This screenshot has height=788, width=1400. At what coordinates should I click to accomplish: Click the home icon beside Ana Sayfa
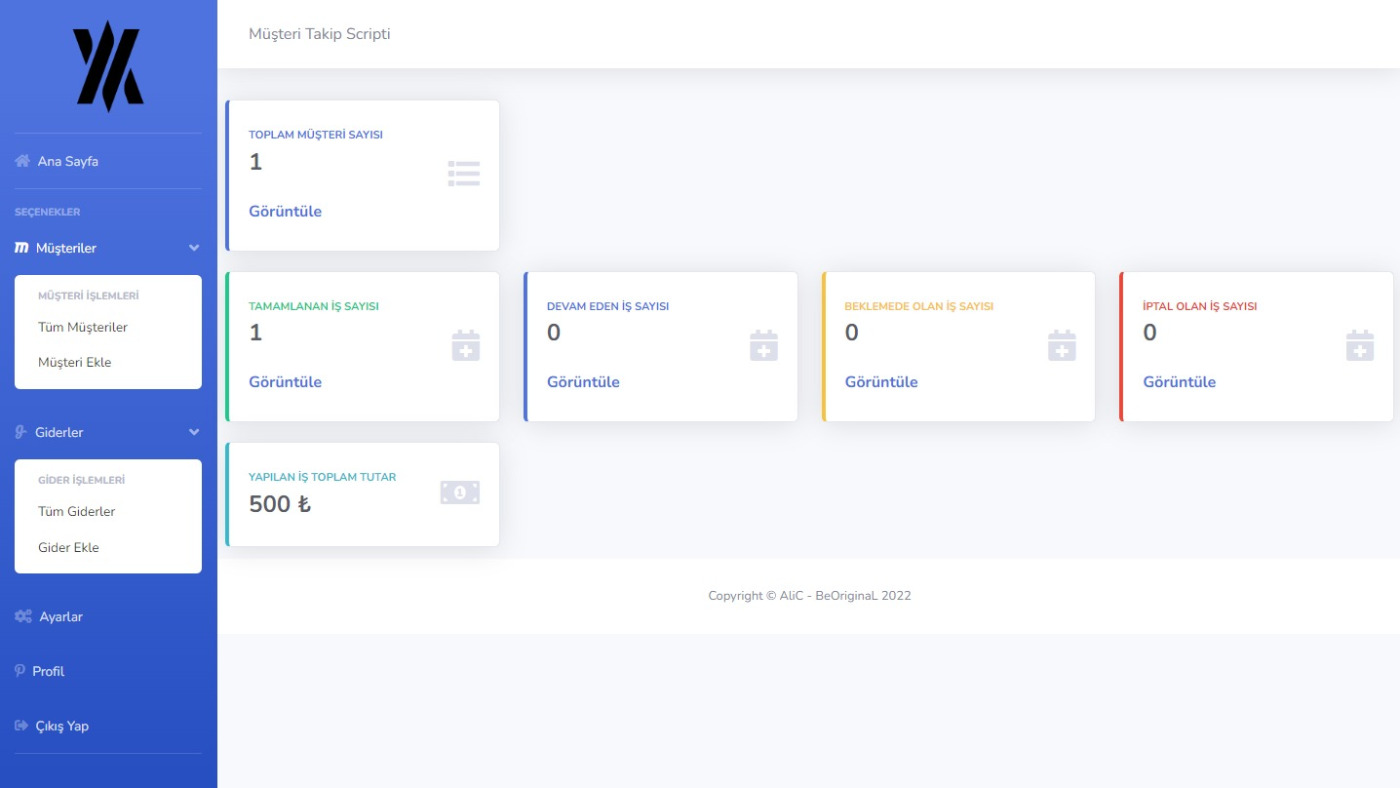[22, 161]
